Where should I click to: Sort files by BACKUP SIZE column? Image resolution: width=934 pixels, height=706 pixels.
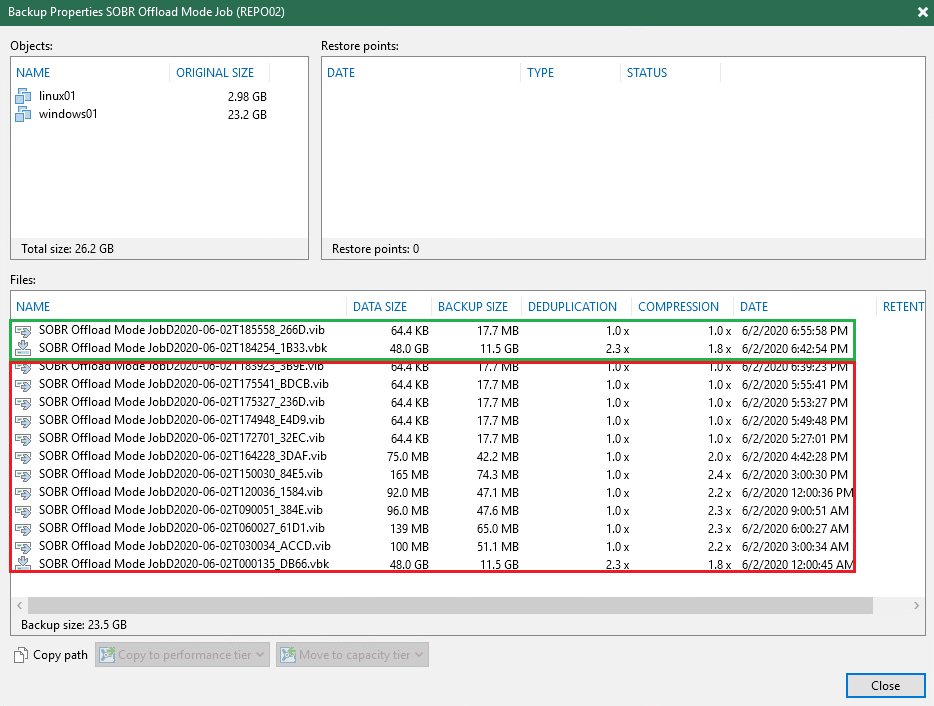coord(472,307)
